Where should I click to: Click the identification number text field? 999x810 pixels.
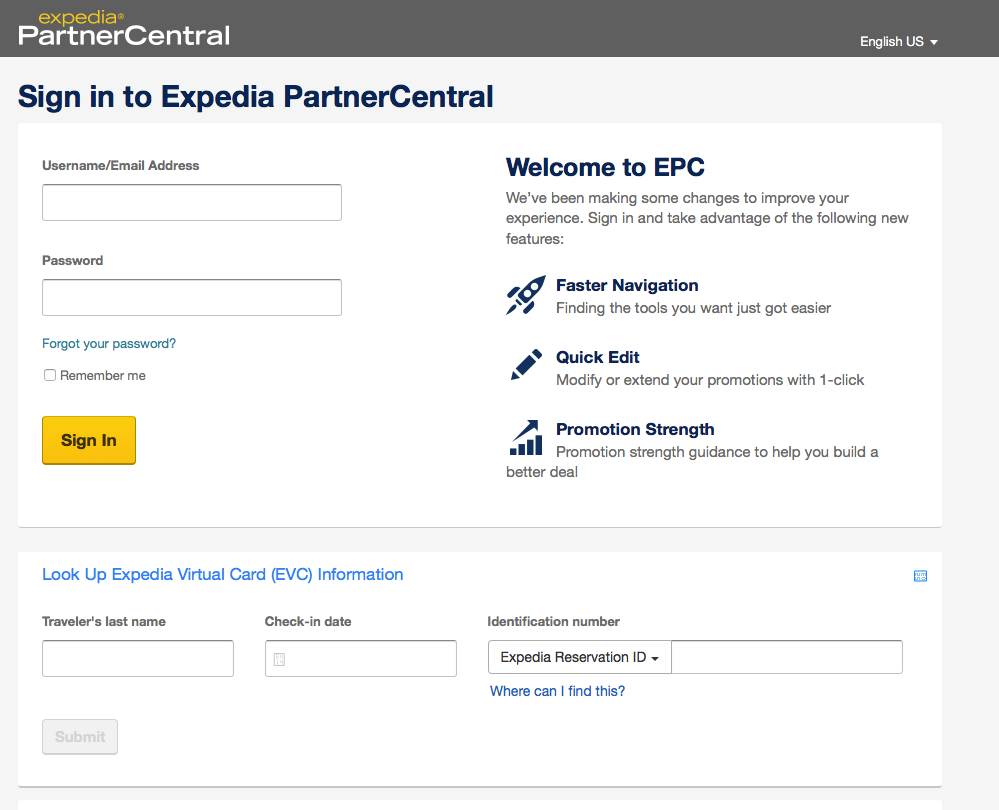pos(787,658)
